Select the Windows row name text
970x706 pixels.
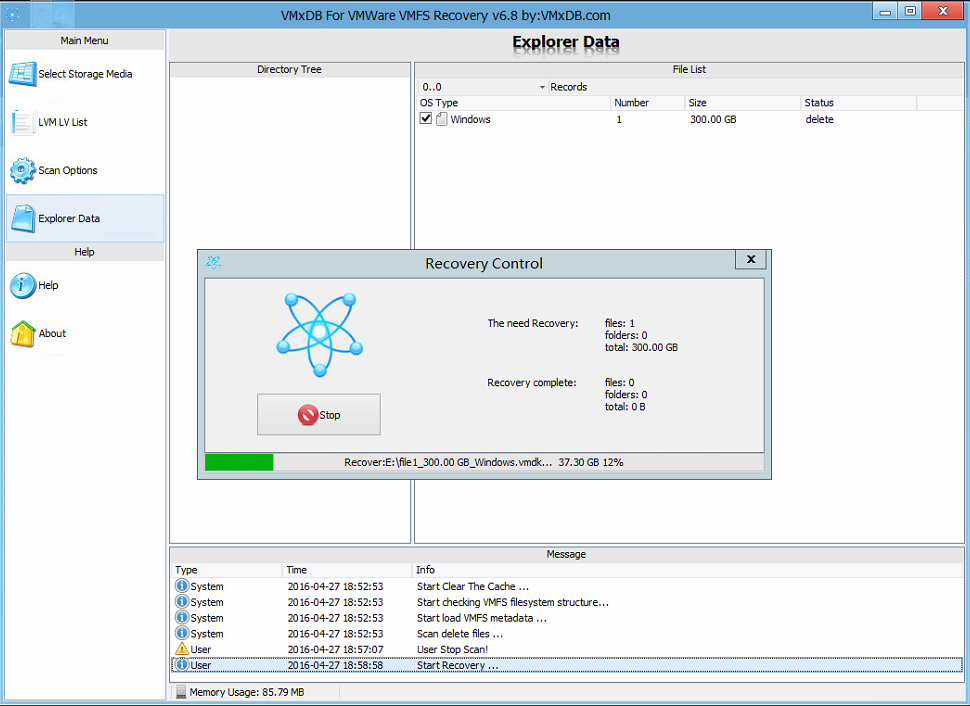[470, 119]
